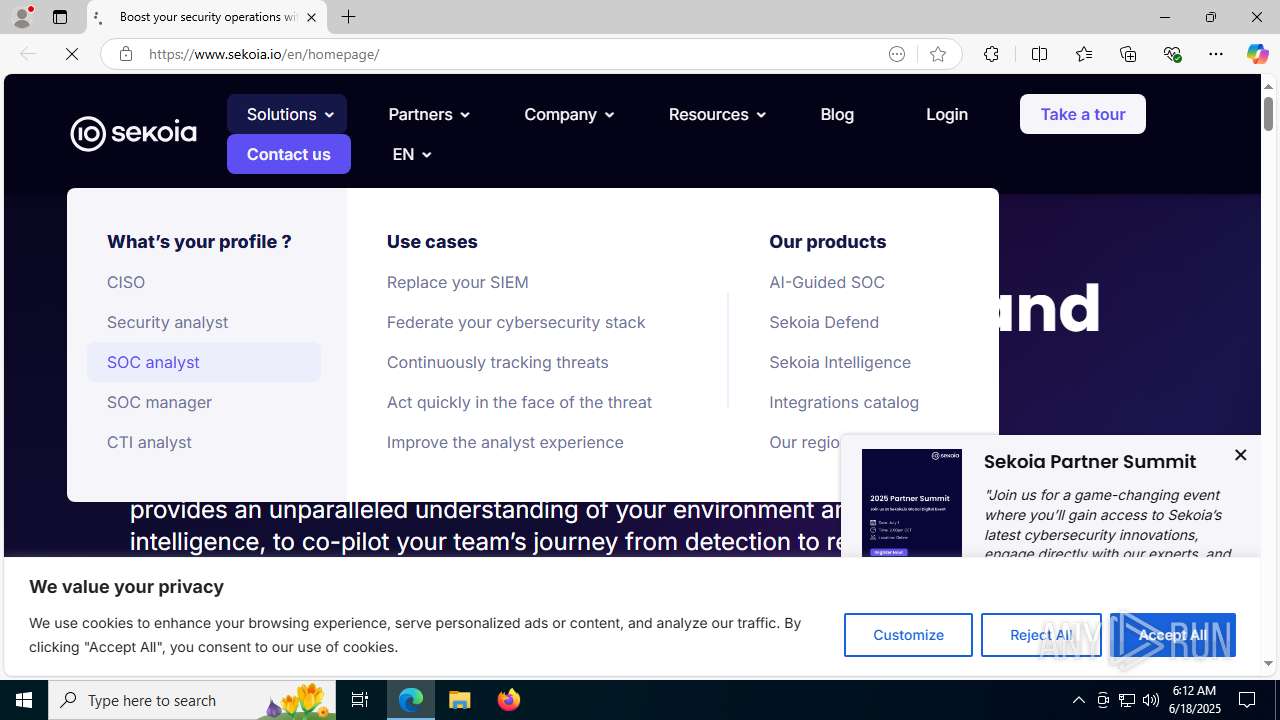Expand the Resources dropdown menu
This screenshot has height=720, width=1280.
tap(717, 114)
